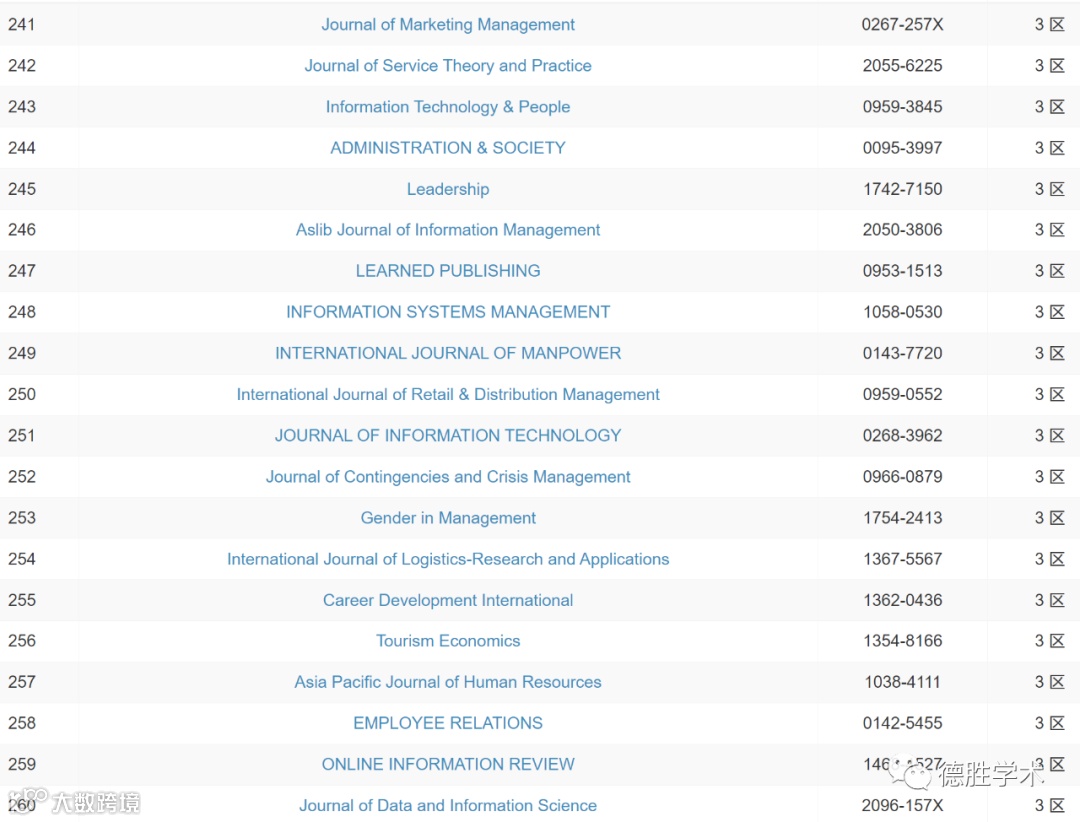Click row number 258
Viewport: 1080px width, 822px height.
[x=22, y=723]
